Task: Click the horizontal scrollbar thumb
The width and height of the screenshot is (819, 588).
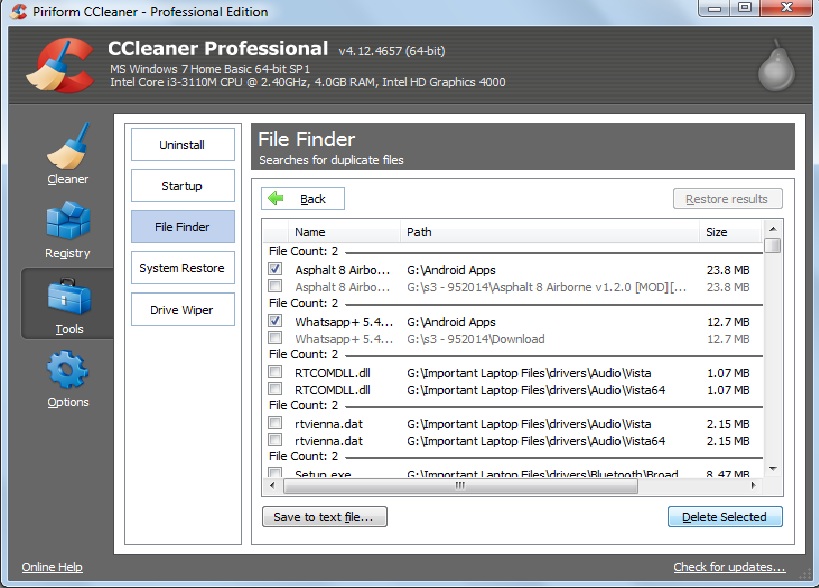Action: (460, 486)
